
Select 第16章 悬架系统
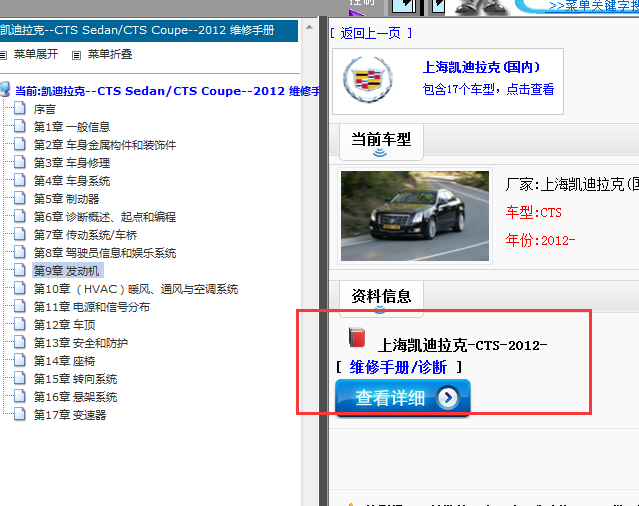tap(75, 397)
